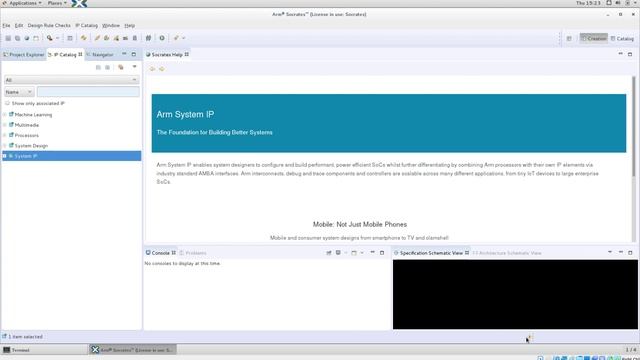
Task: Click the black schematic view canvas
Action: 515,294
